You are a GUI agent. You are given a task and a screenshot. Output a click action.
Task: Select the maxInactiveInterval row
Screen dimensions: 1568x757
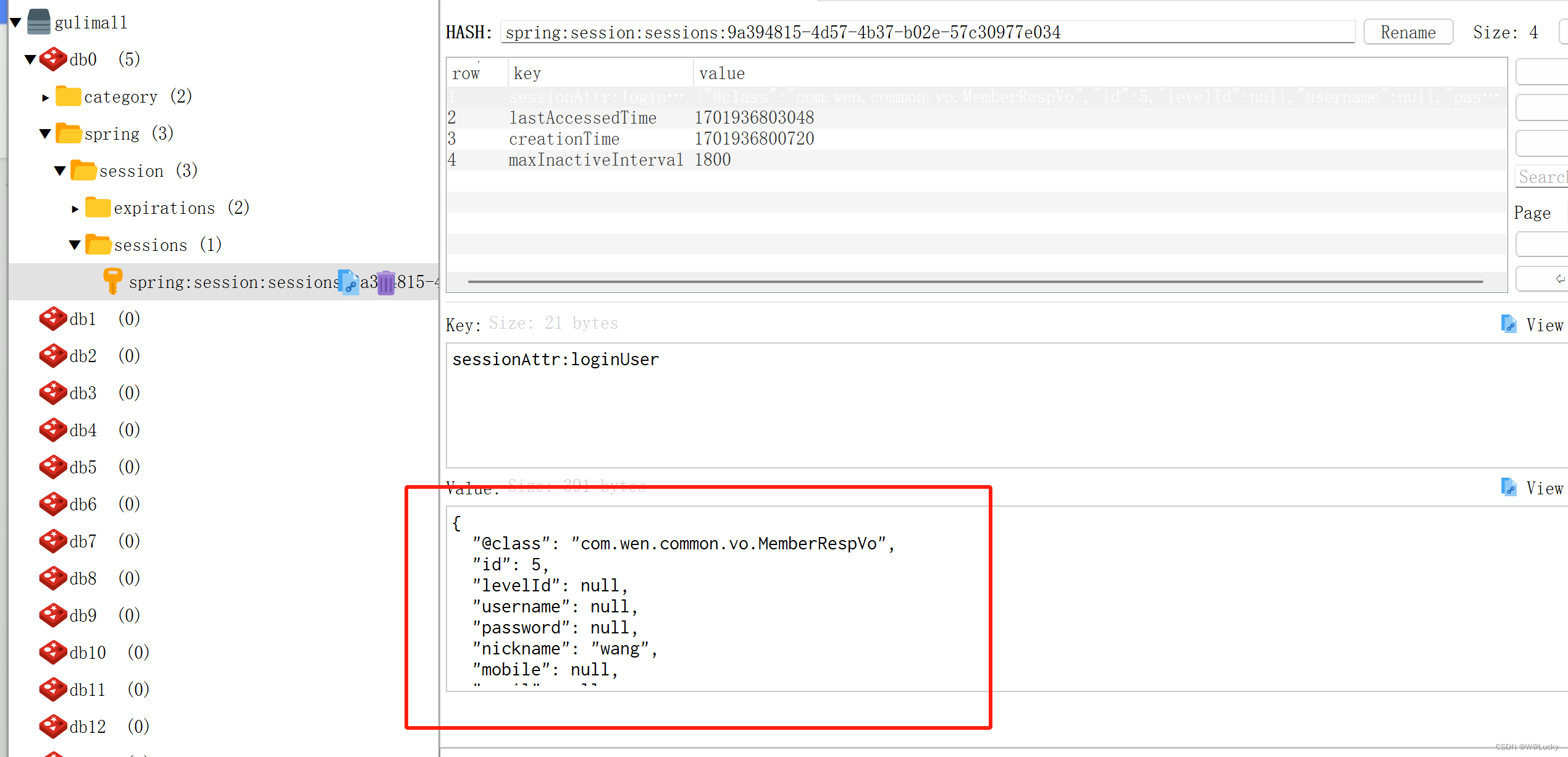point(595,160)
